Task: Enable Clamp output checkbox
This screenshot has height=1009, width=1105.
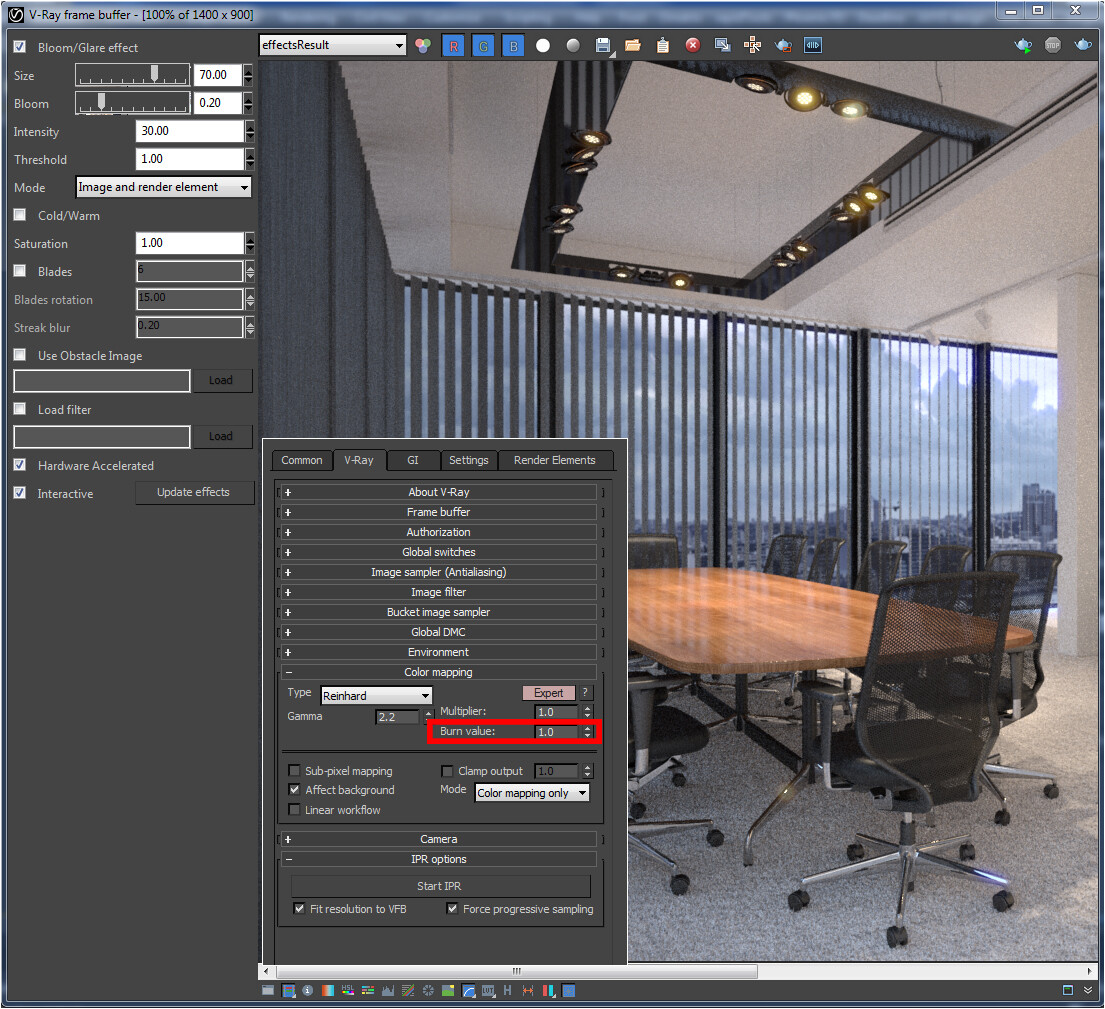Action: [447, 771]
